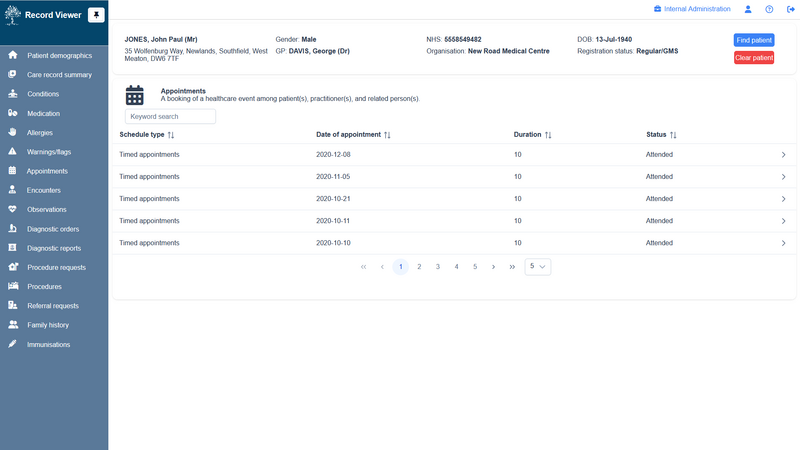Click the large Appointments calendar header icon
Screen dimensions: 800x450
(x=135, y=95)
